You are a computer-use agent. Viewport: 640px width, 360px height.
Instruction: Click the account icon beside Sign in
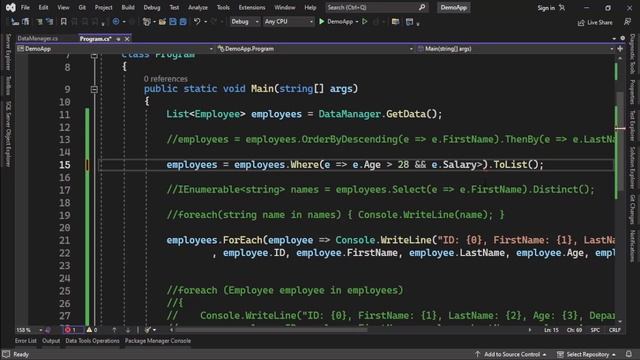click(x=562, y=8)
